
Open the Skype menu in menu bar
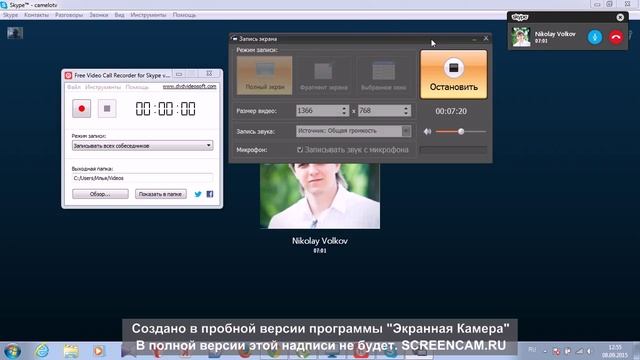[10, 15]
